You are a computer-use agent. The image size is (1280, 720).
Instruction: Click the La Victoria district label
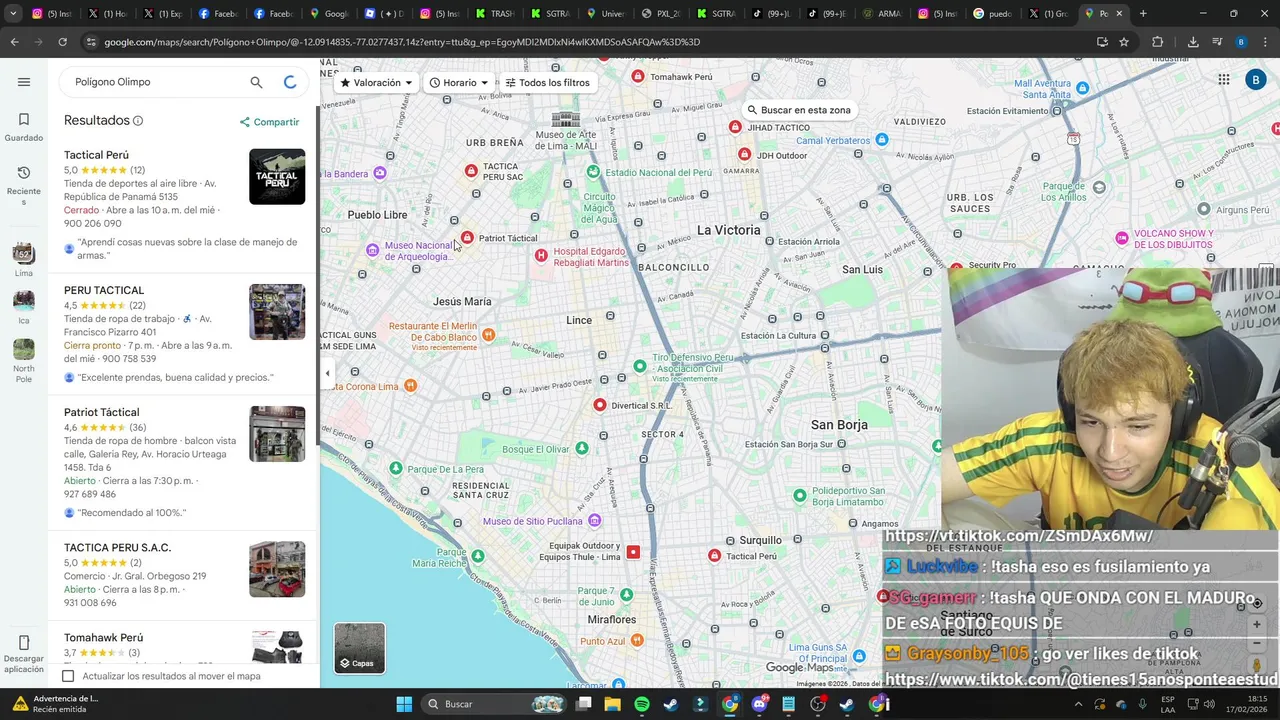pos(728,230)
